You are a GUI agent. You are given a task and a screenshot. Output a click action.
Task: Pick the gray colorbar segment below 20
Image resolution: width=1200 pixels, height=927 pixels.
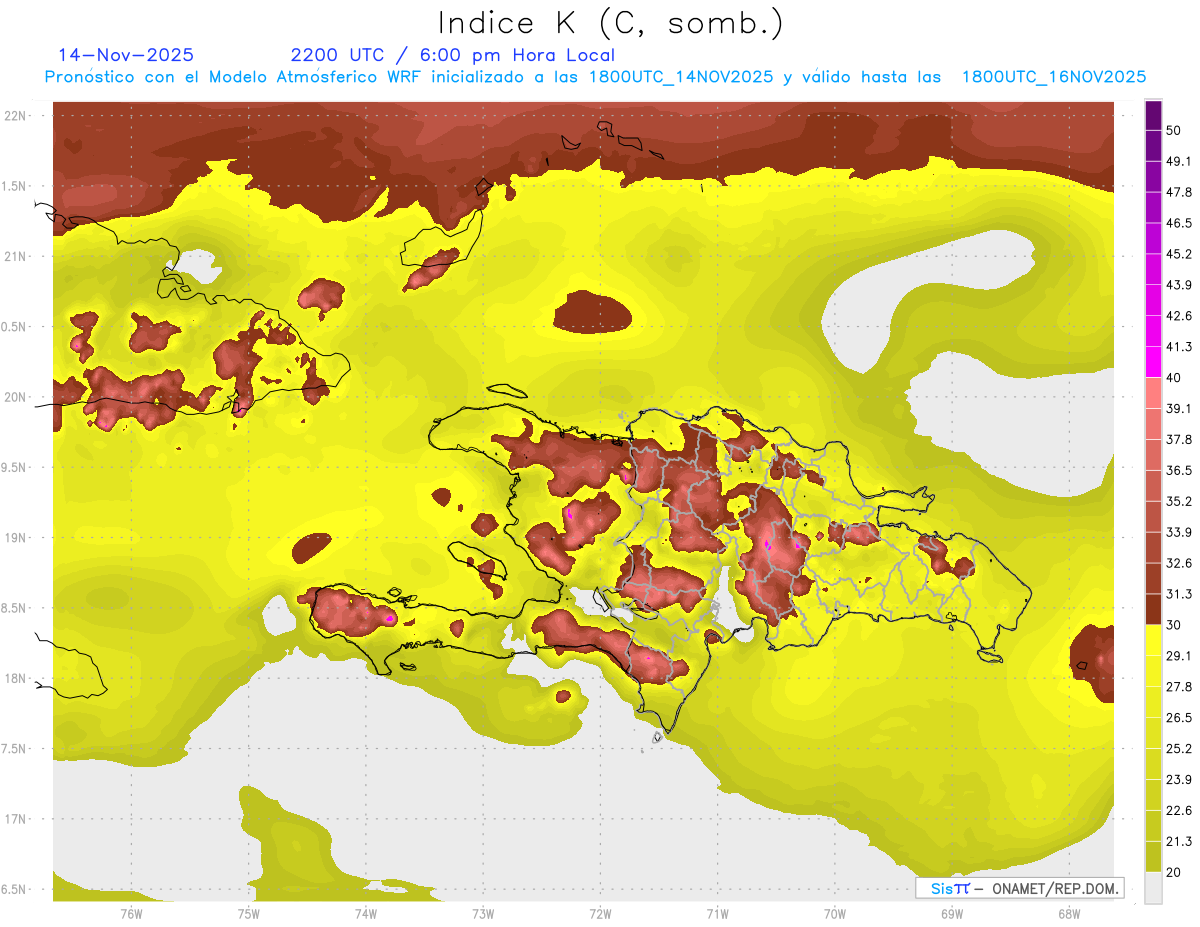tap(1153, 887)
